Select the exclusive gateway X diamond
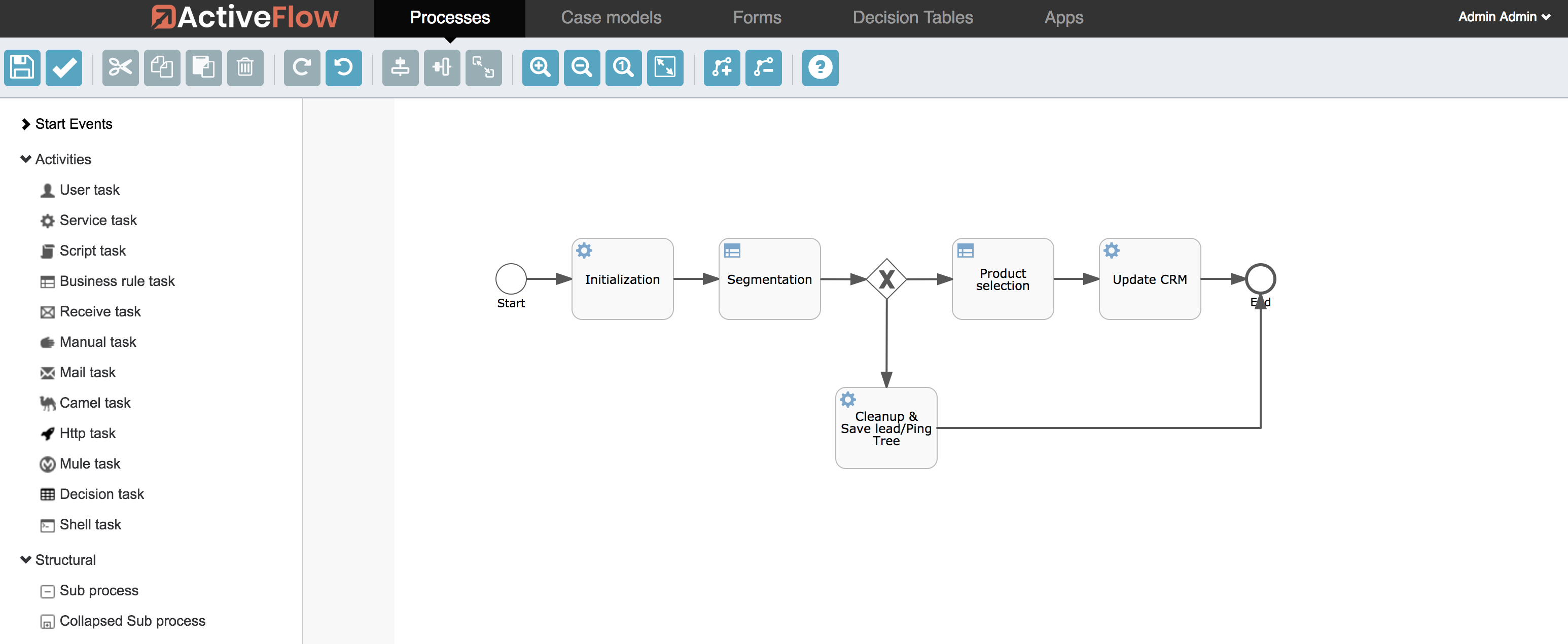Viewport: 1568px width, 644px height. [886, 279]
